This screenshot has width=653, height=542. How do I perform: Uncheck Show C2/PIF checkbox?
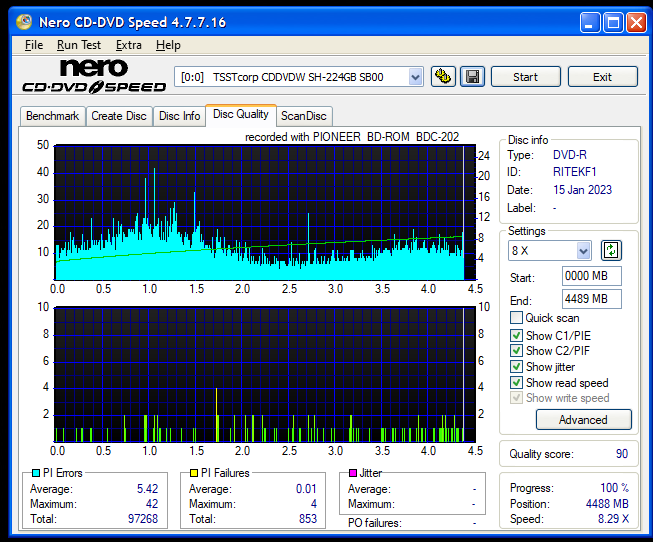tap(516, 351)
